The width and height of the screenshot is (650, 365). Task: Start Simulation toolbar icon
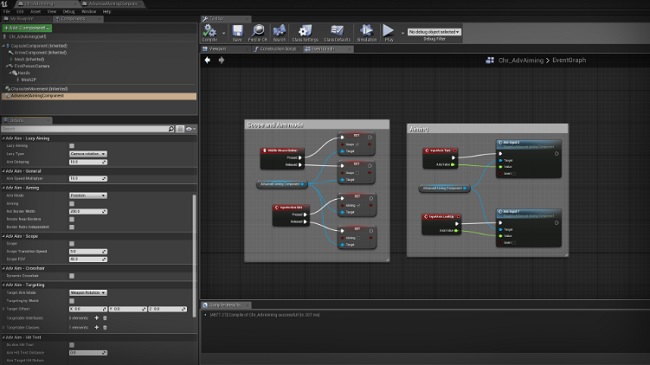[x=366, y=31]
